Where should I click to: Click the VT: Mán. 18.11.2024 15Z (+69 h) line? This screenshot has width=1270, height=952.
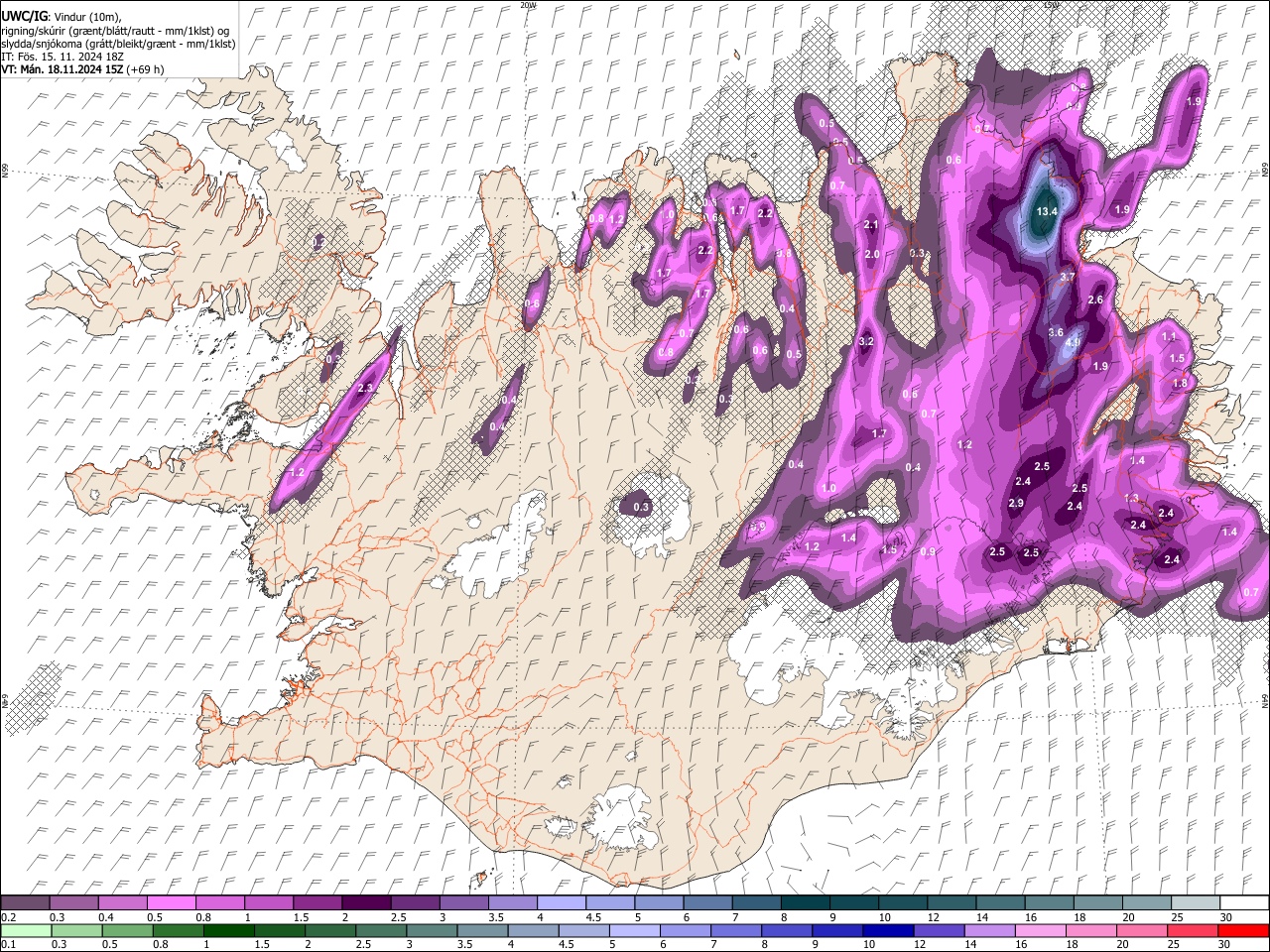tap(82, 69)
